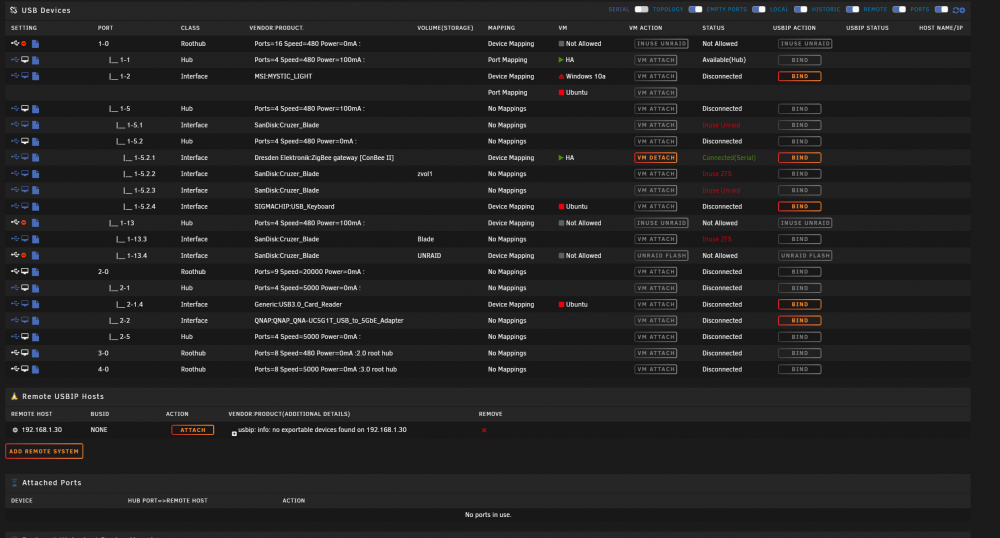Open the file icon for the SIGMACHIP USB_Keyboard row
The image size is (1000, 538).
coord(36,207)
